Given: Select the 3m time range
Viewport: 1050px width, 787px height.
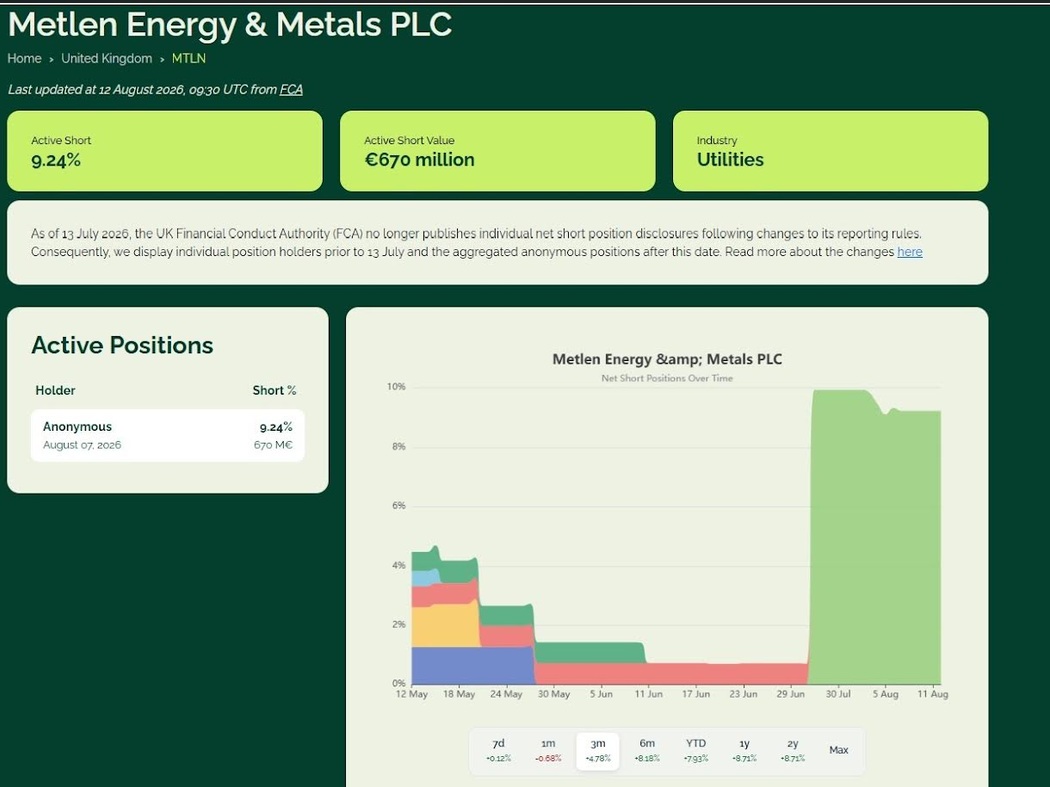Looking at the screenshot, I should 597,751.
